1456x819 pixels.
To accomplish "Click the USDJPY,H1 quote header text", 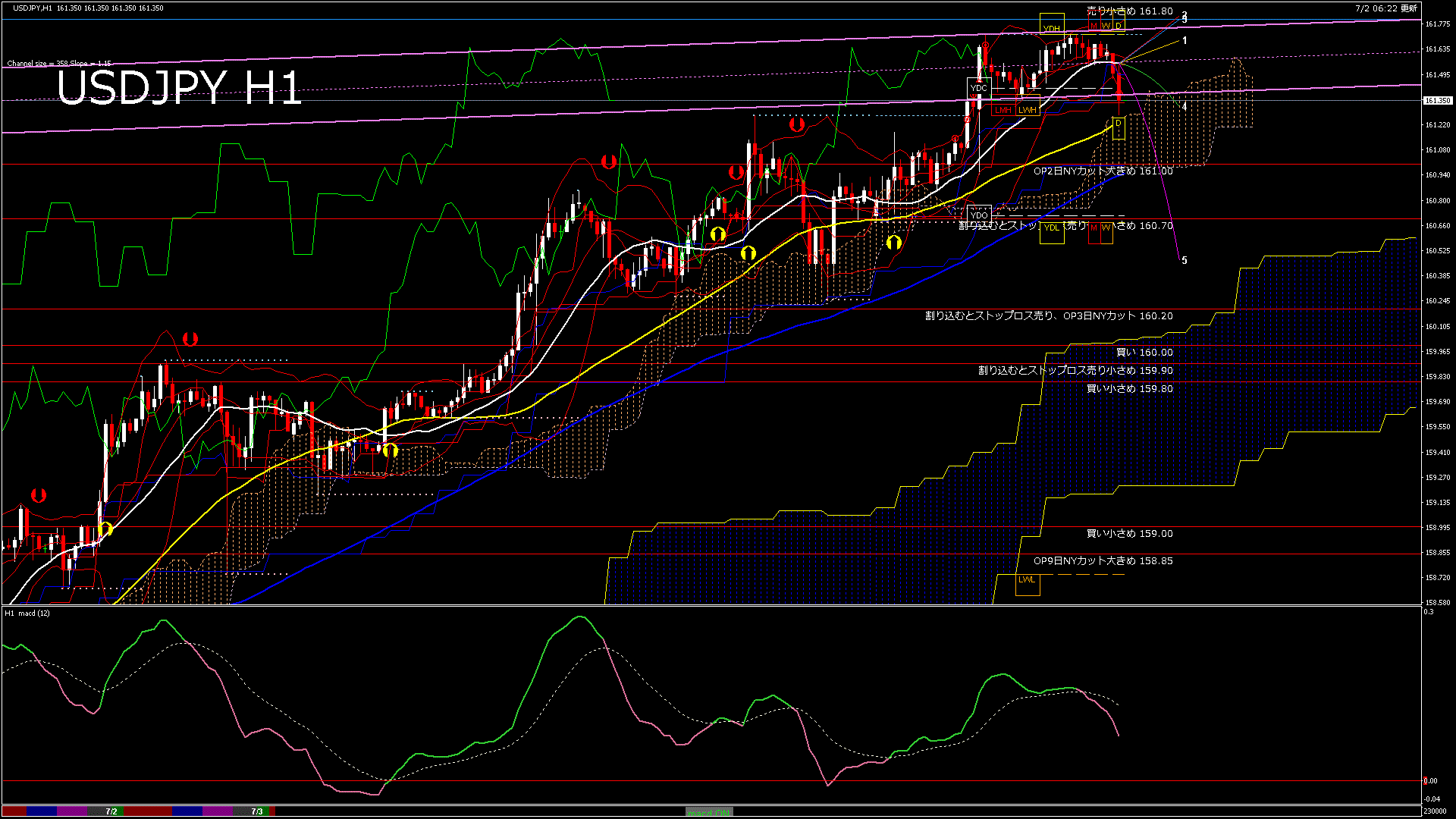I will coord(88,8).
